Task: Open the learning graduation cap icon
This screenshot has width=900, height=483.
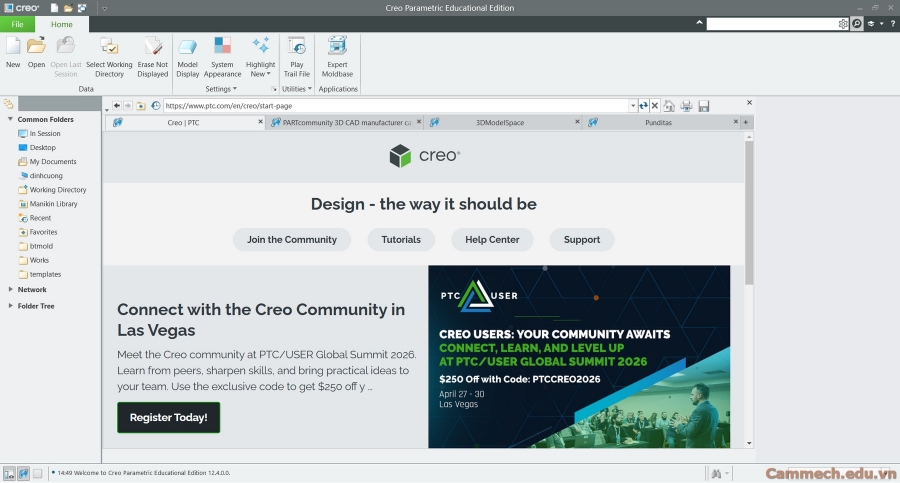Action: click(x=871, y=24)
